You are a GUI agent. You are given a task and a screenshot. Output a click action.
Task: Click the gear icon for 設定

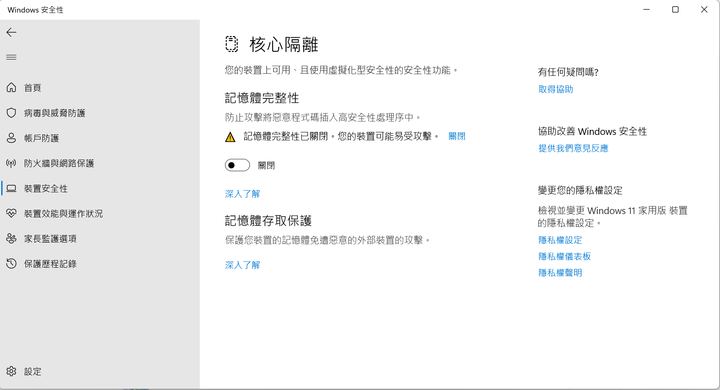[x=11, y=371]
